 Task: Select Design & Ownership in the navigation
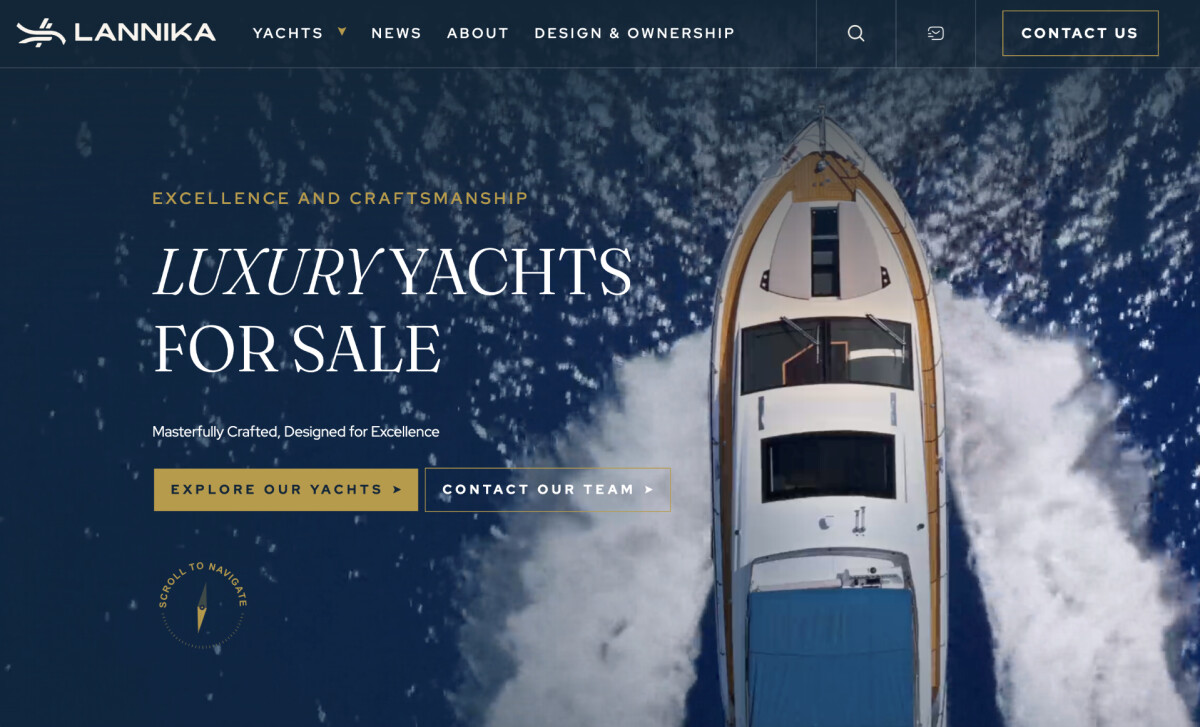(x=634, y=33)
